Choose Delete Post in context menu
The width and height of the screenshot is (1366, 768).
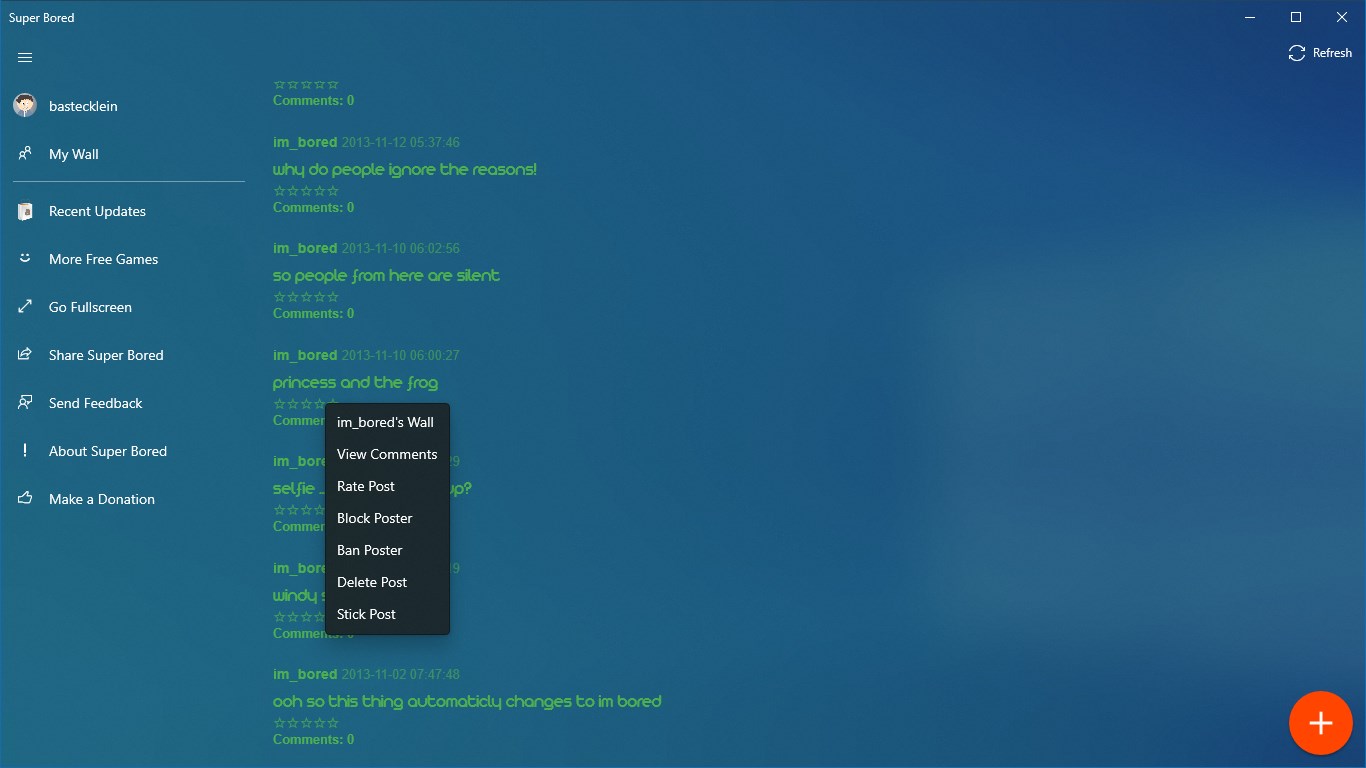pyautogui.click(x=386, y=582)
